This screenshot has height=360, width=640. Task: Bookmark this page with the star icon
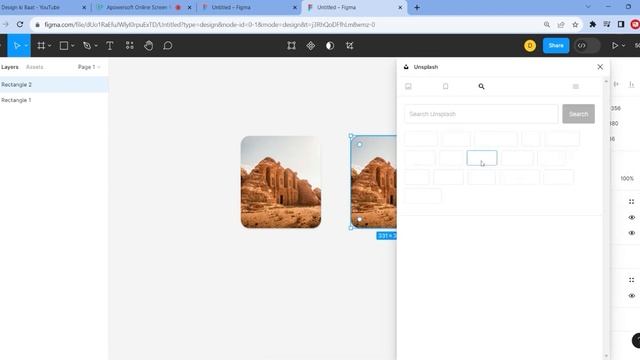coord(575,25)
